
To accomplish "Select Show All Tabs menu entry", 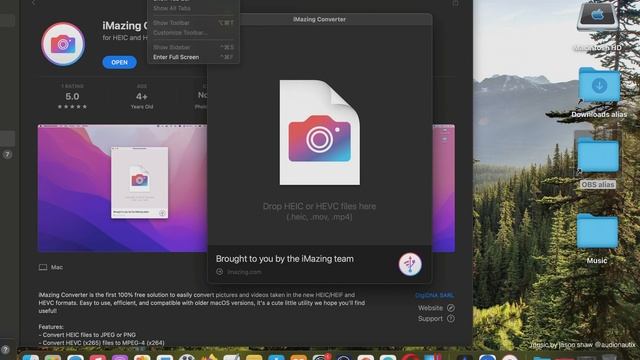I will tap(193, 8).
